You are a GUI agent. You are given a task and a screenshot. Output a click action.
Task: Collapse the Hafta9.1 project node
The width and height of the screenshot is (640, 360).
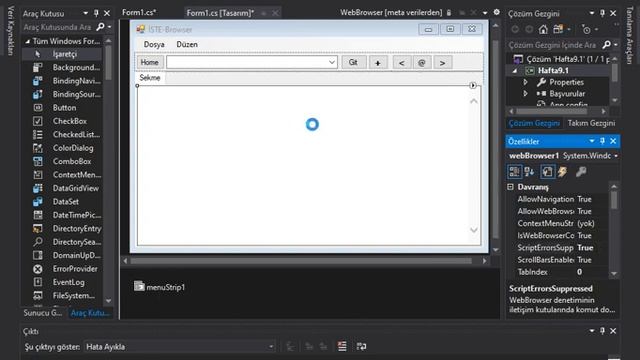coord(515,71)
